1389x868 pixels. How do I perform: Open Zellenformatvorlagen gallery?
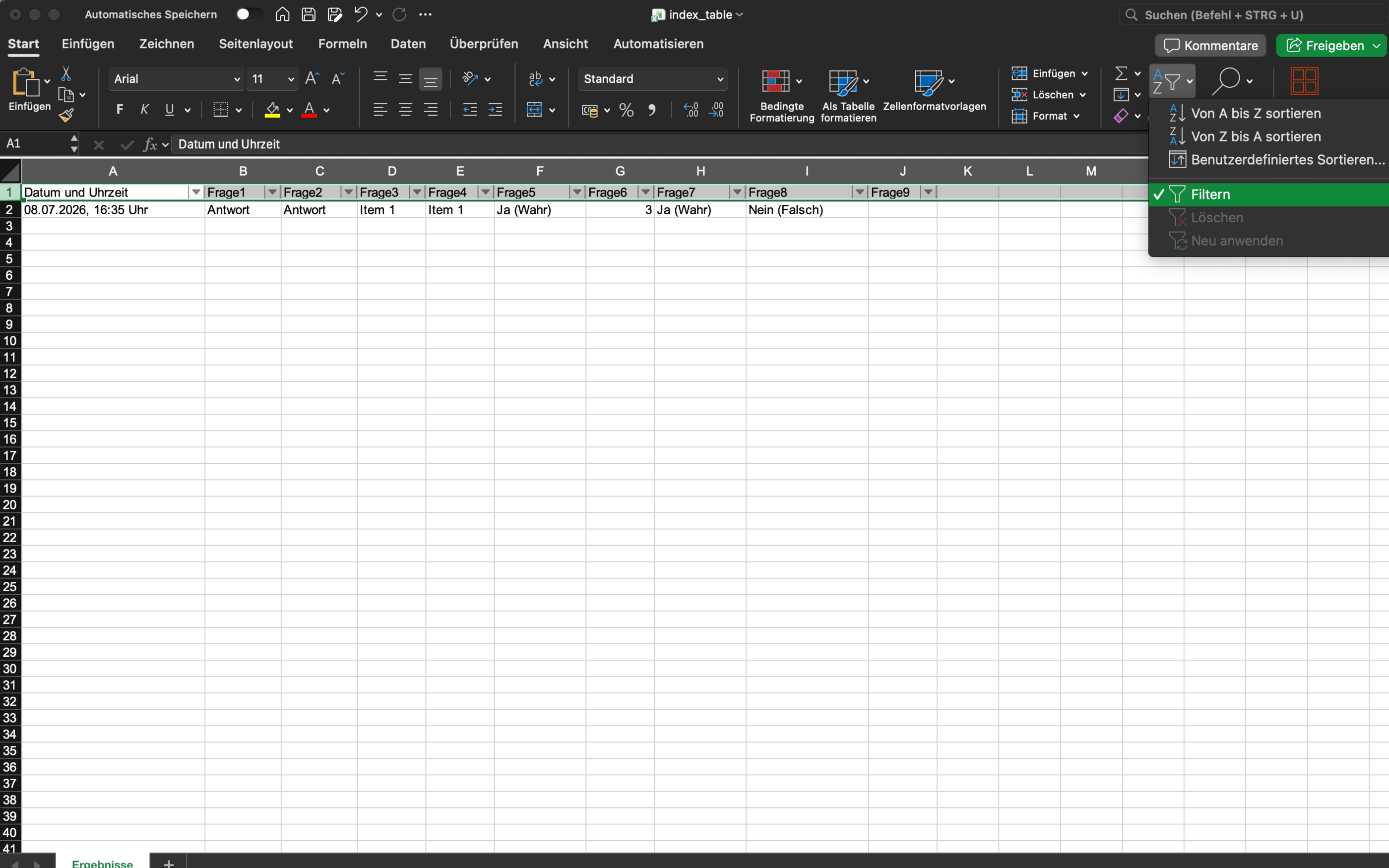pyautogui.click(x=935, y=91)
